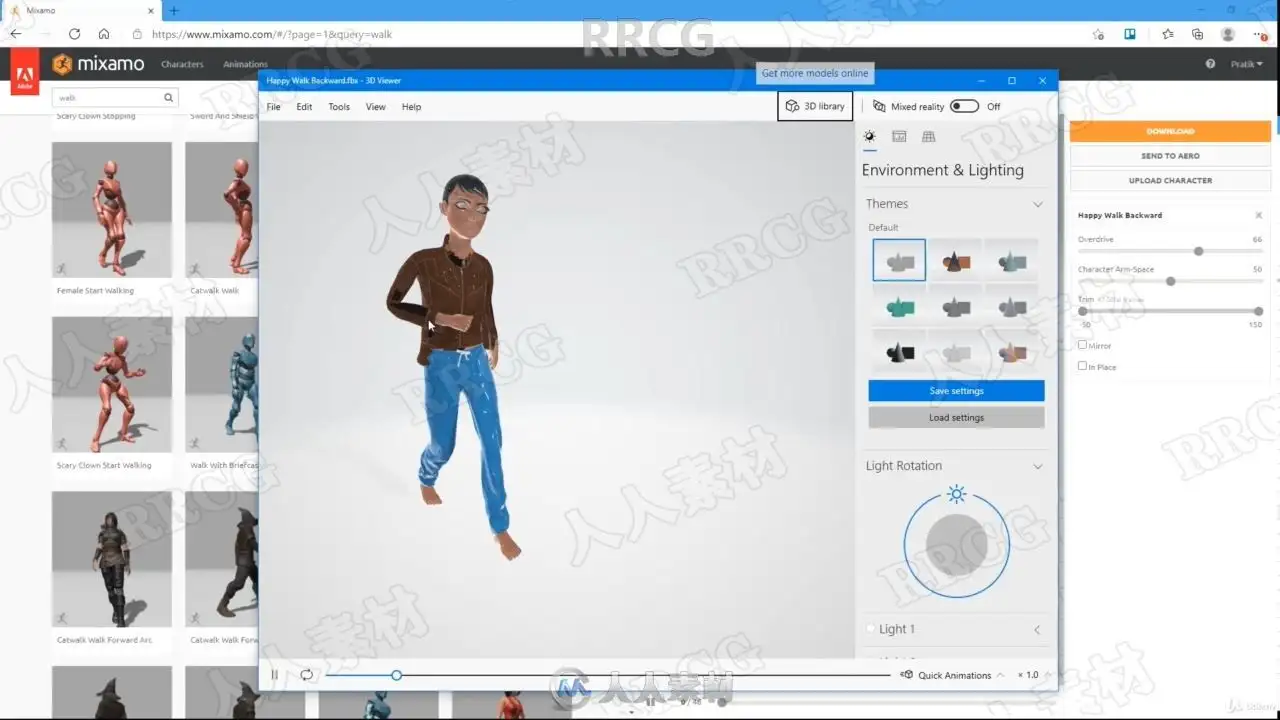Select Catwalk Walk Forward Arc thumbnail
Viewport: 1280px width, 720px height.
[112, 559]
